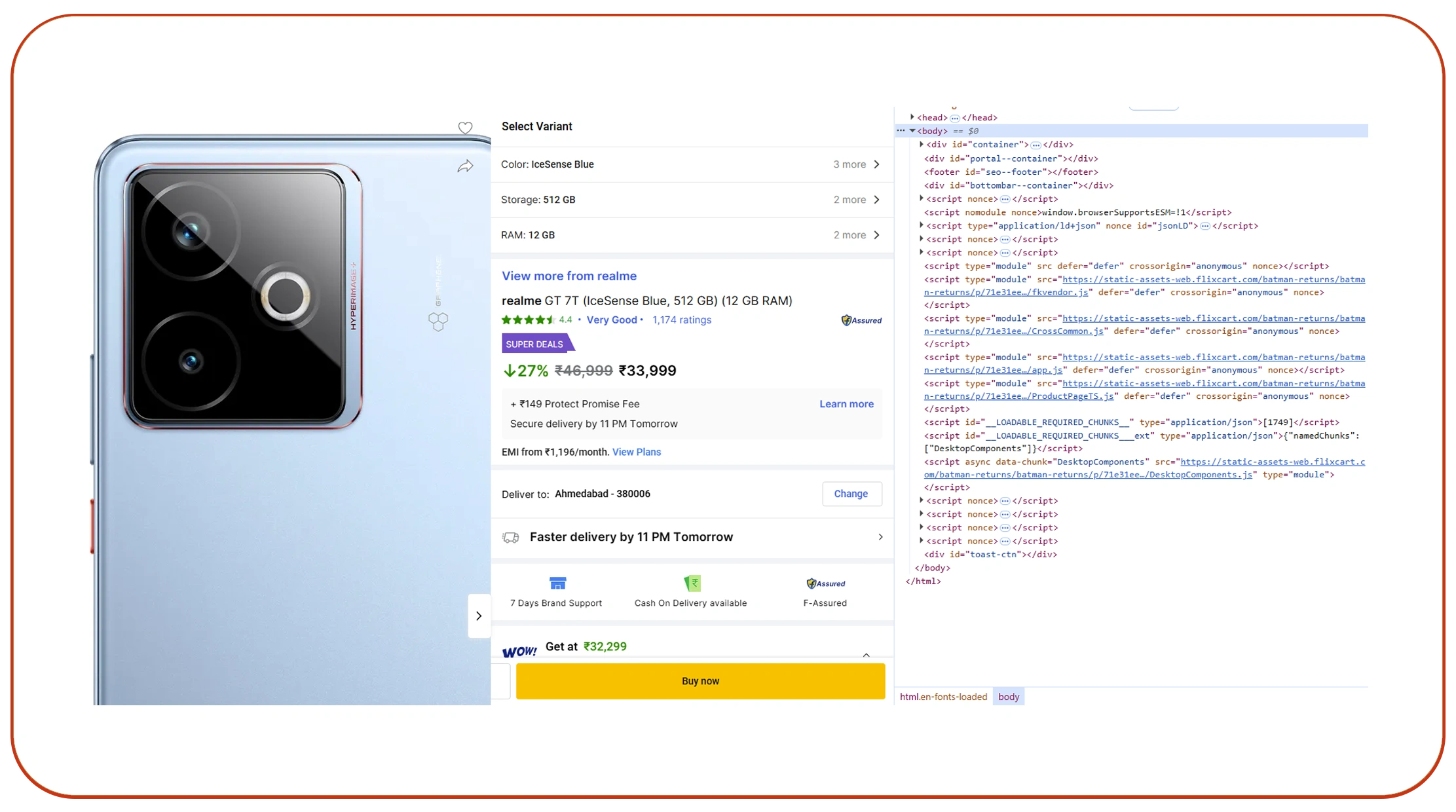This screenshot has width=1456, height=812.
Task: Click the ellipsis inside the head tag
Action: 955,118
